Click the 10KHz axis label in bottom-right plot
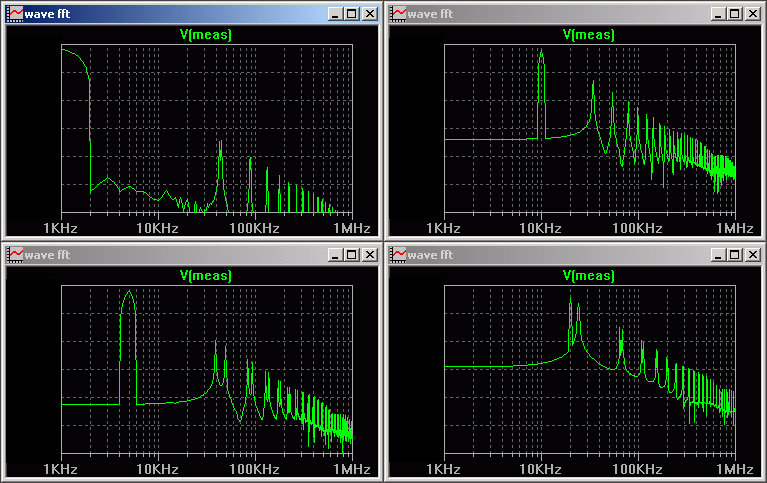 coord(540,469)
